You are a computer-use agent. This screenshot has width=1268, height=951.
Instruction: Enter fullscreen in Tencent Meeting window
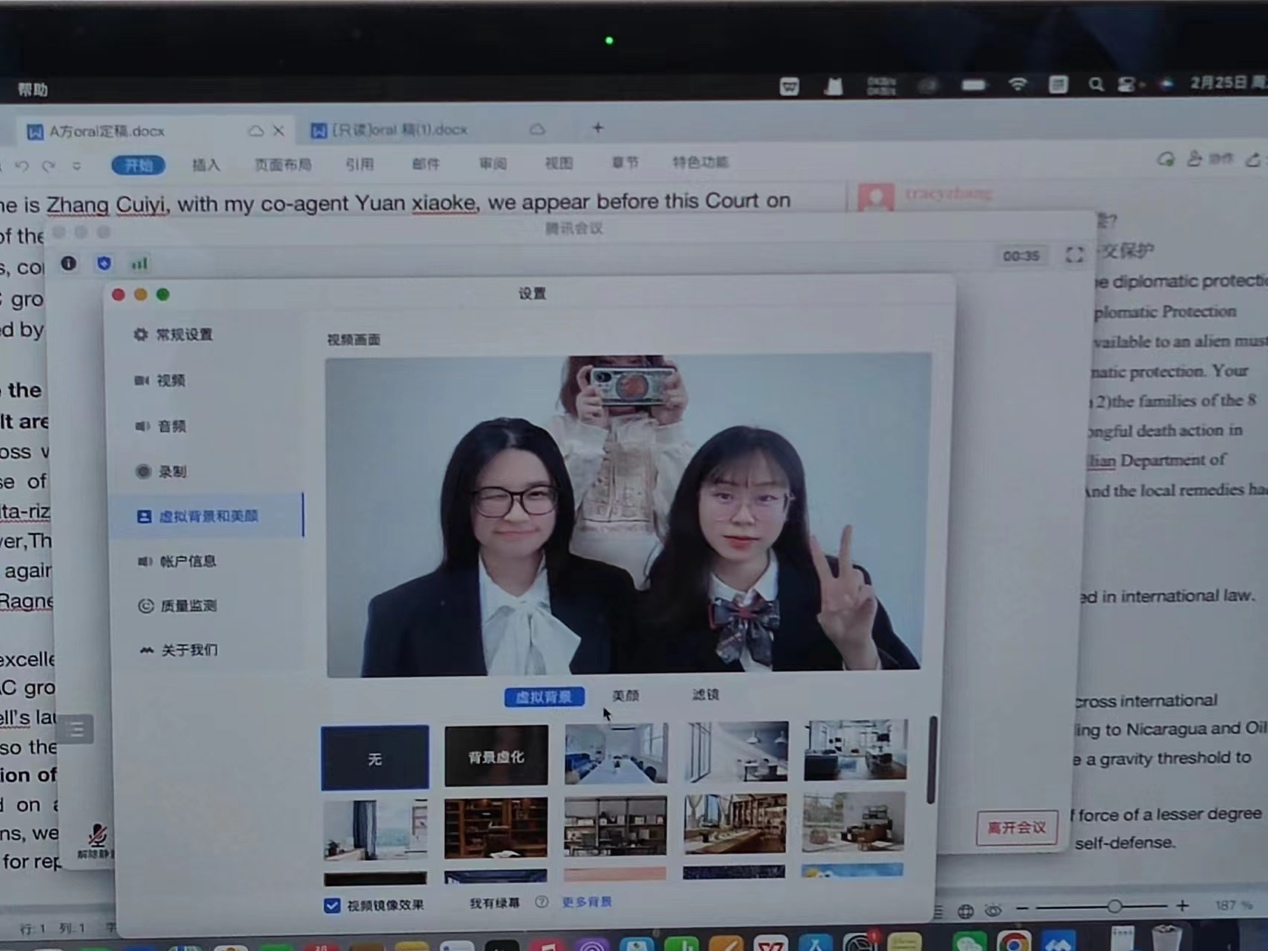pos(1075,255)
